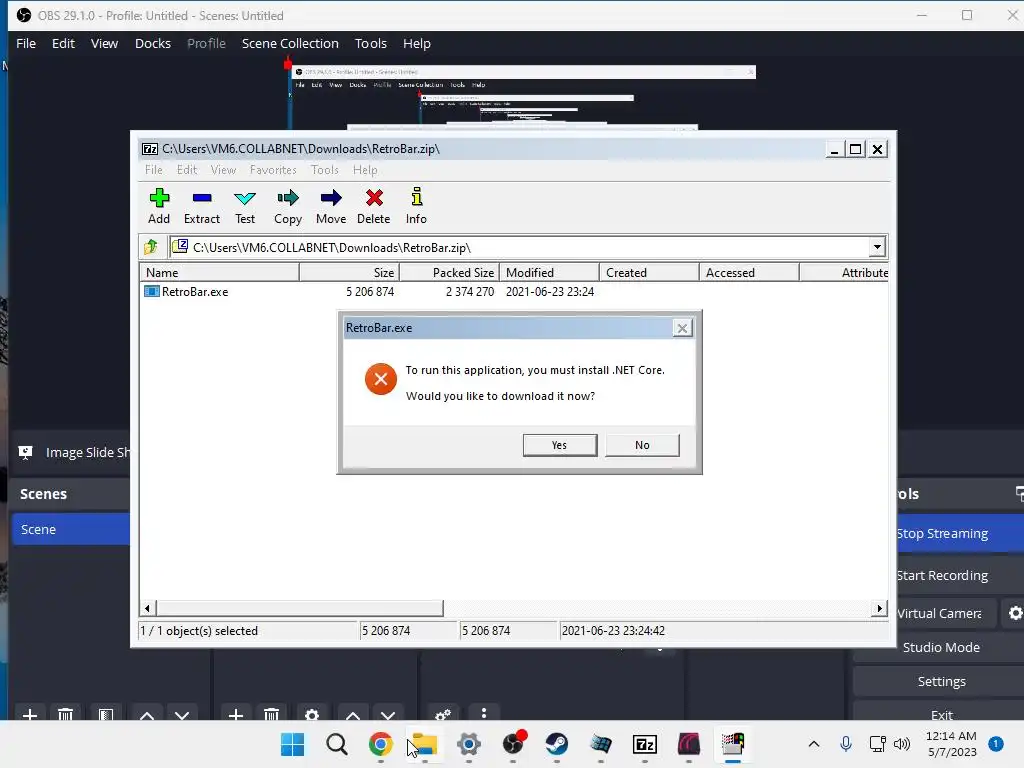Open audio mixer three-dot menu
Screen dimensions: 1024x768
483,713
